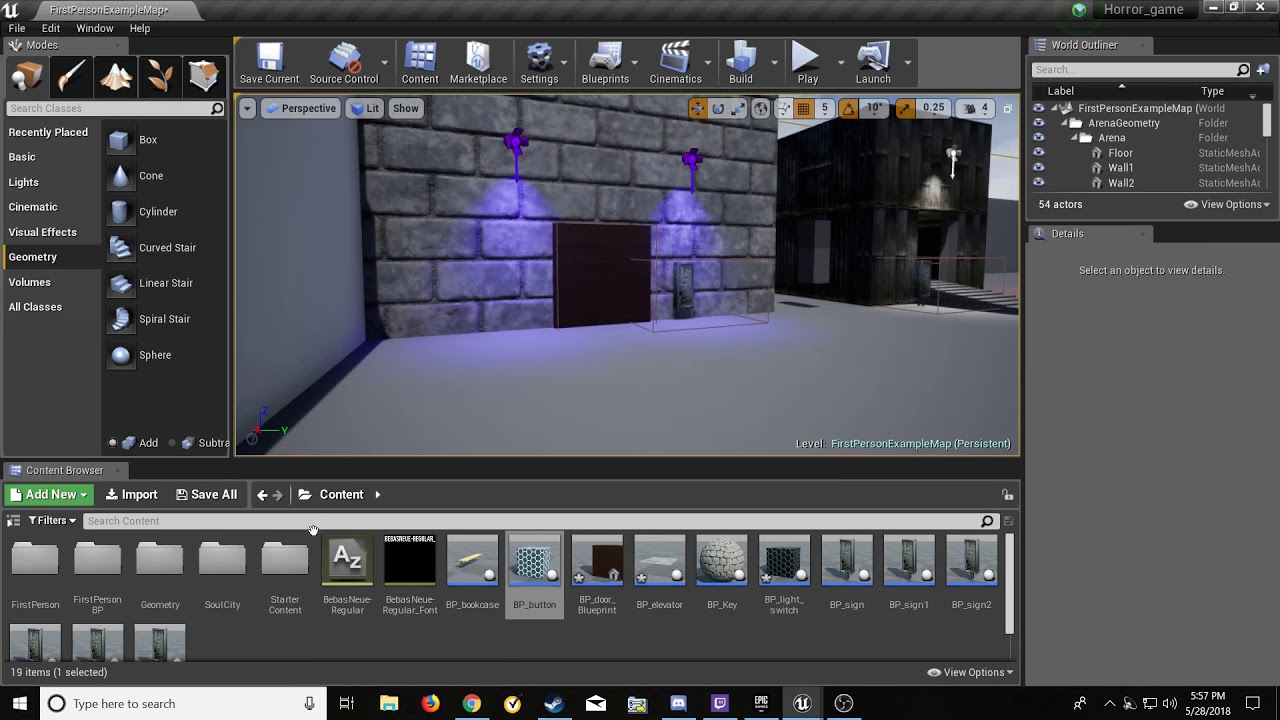Select the Place mode icon
This screenshot has height=720, width=1280.
[x=27, y=76]
